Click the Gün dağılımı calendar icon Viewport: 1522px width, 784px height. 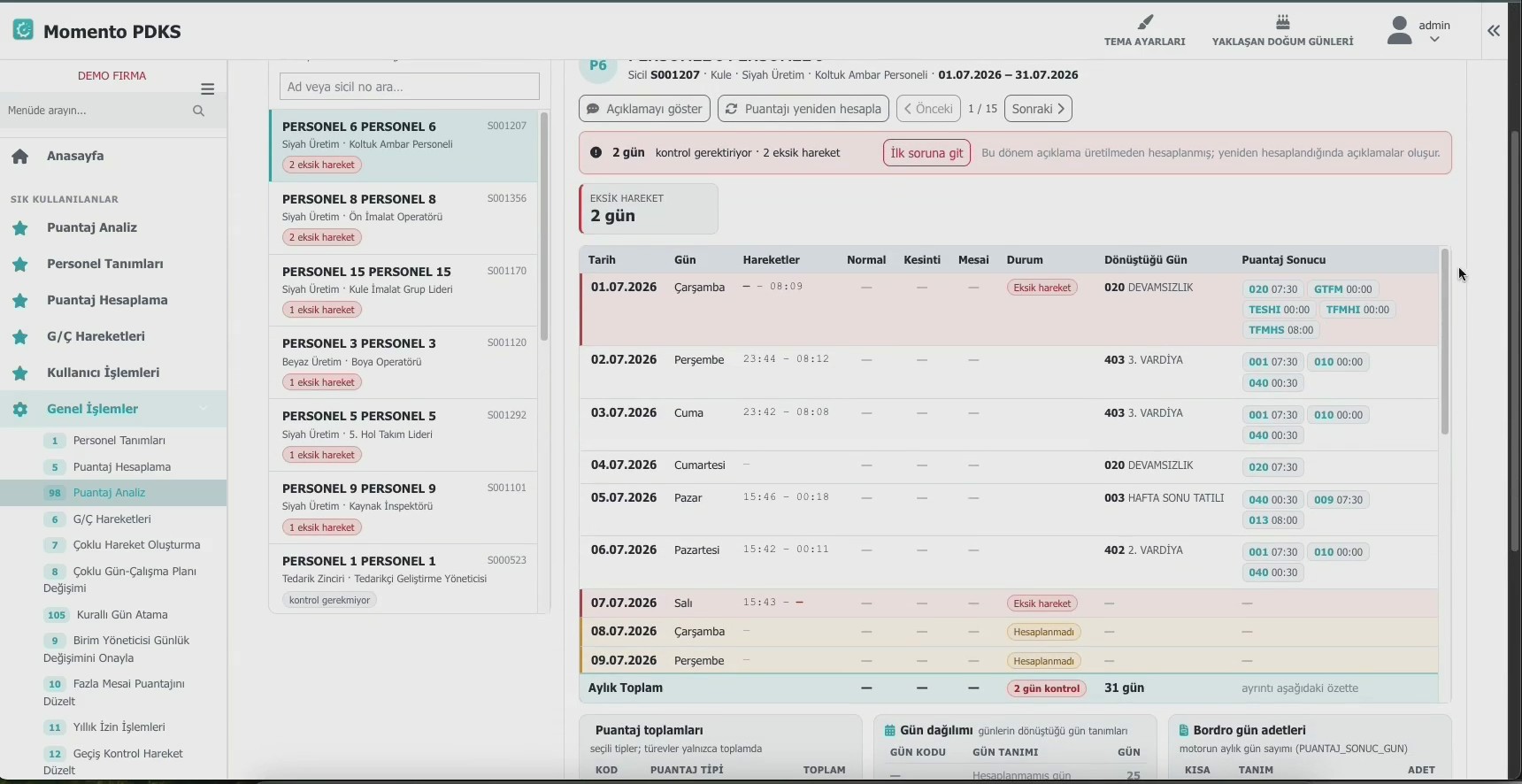pos(890,731)
